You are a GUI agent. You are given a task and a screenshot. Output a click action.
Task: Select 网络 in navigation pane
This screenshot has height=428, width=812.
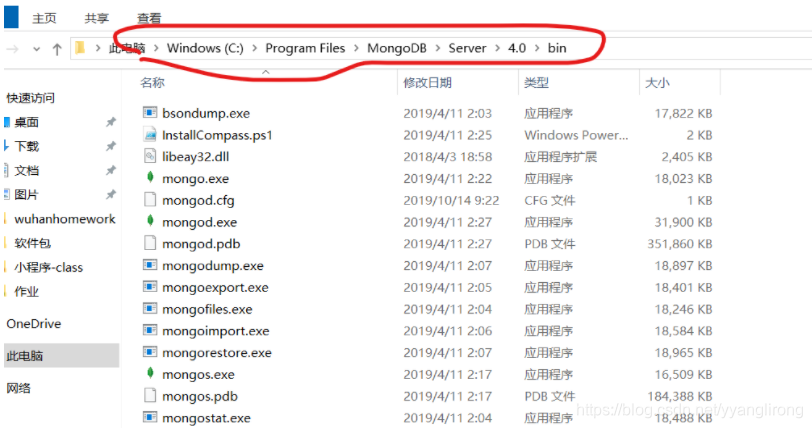[x=18, y=388]
